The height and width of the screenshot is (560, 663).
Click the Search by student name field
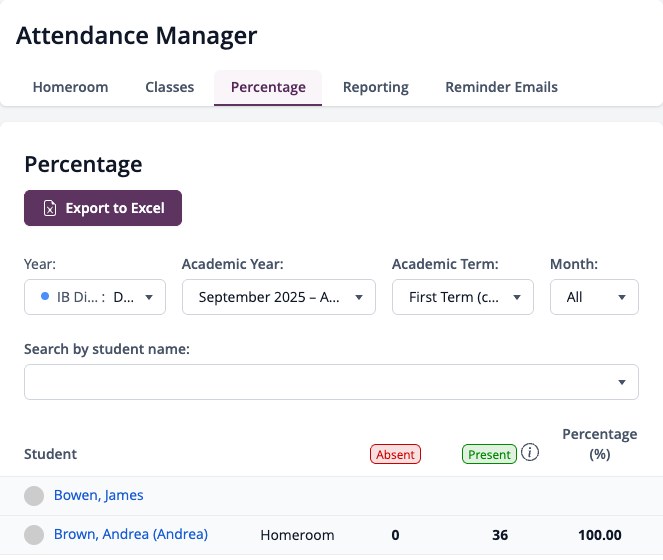[331, 382]
